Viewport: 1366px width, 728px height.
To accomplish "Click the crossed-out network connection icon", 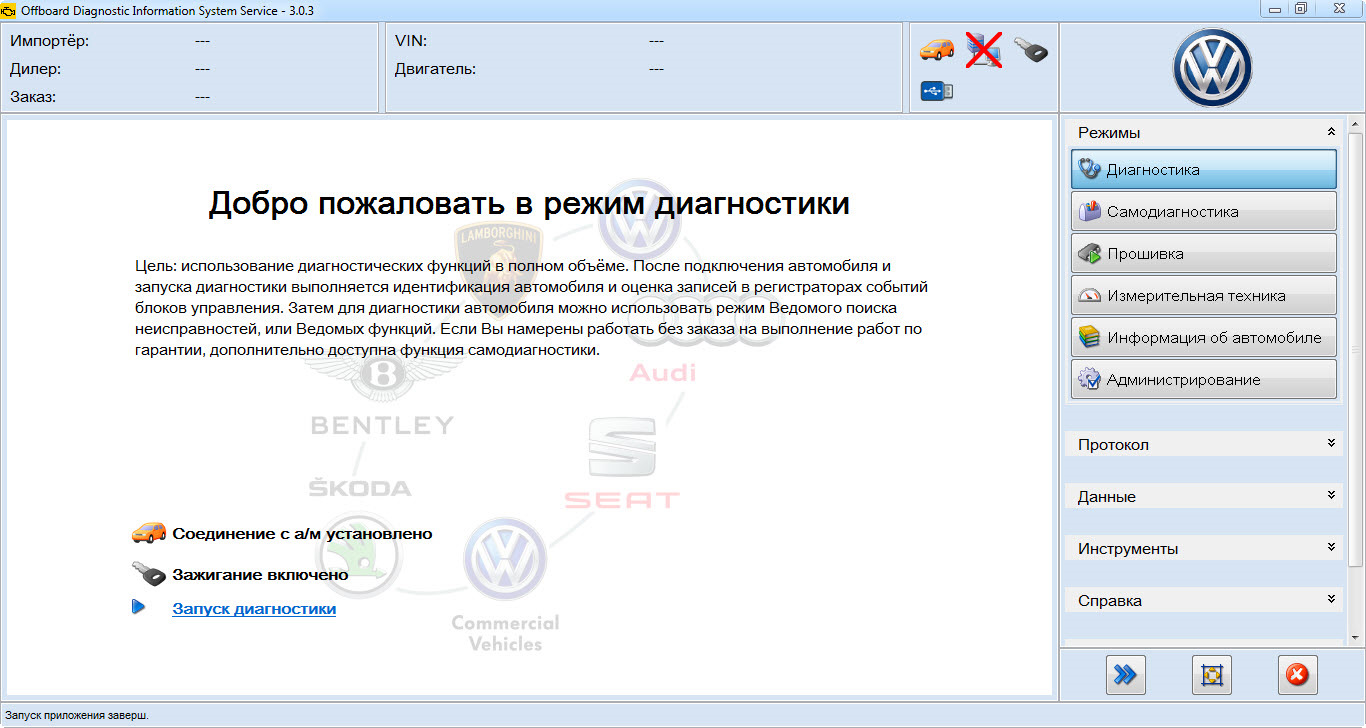I will point(984,49).
